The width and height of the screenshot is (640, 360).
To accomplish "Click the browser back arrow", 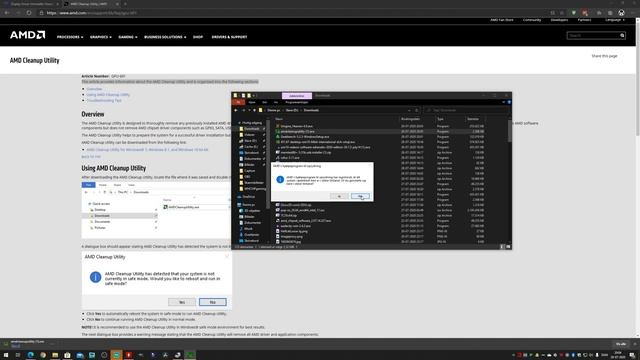I will (7, 13).
